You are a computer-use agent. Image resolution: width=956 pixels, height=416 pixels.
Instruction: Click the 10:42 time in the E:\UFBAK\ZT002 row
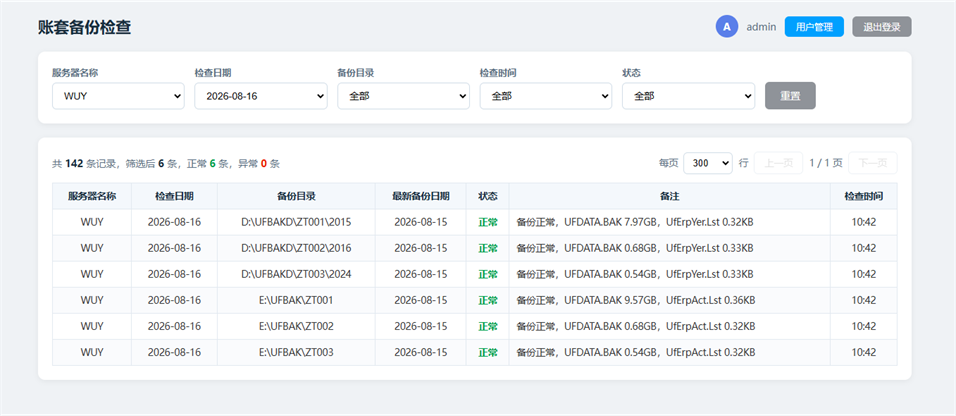[x=864, y=326]
